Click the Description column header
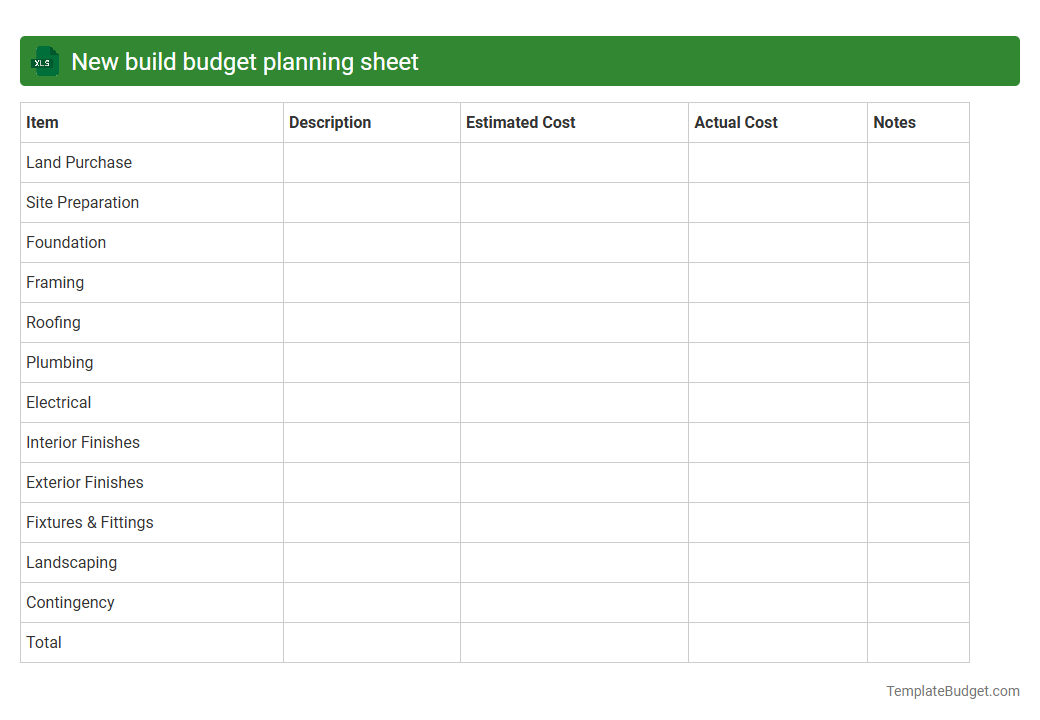The image size is (1040, 720). coord(330,122)
